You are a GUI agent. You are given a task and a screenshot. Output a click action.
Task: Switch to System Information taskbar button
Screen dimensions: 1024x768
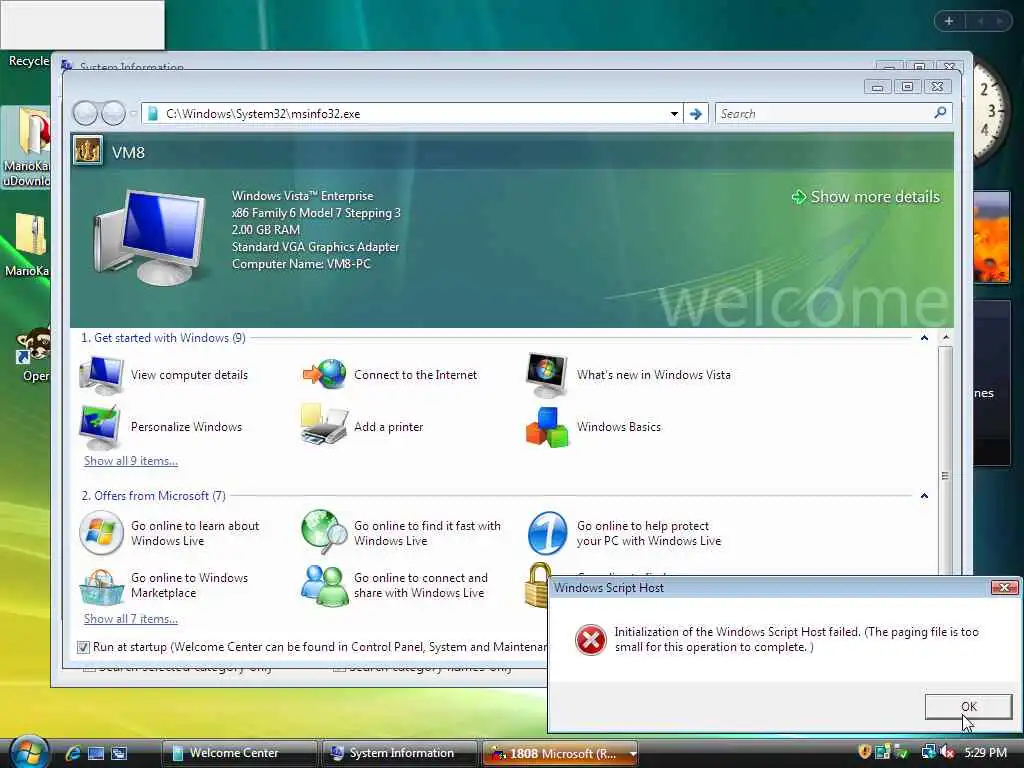pos(400,753)
